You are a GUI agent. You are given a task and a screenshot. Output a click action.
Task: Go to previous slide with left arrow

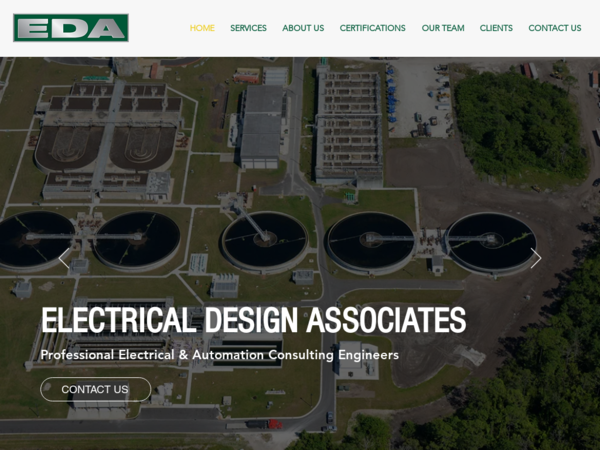coord(64,258)
